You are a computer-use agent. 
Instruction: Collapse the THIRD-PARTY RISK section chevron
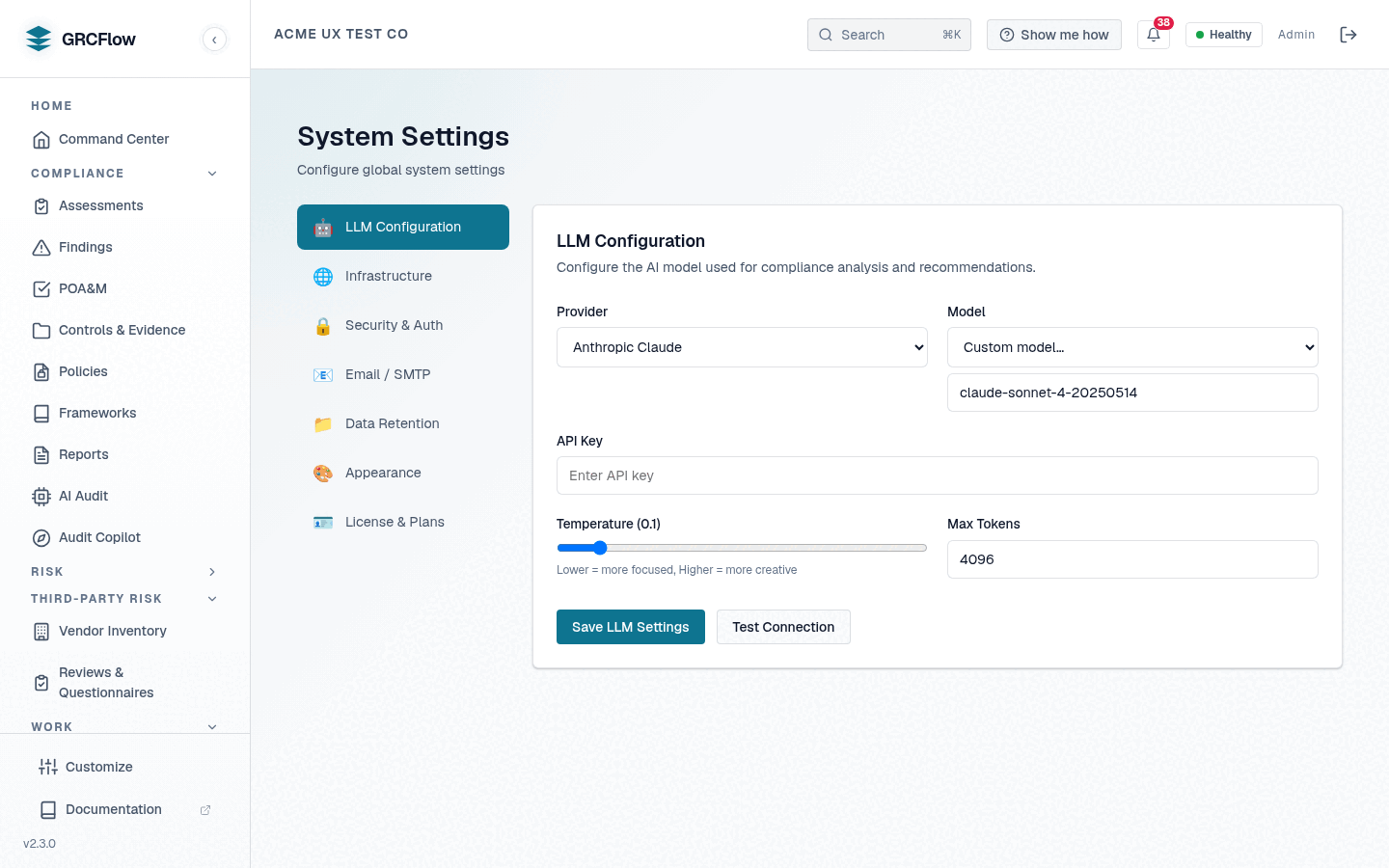click(x=212, y=599)
